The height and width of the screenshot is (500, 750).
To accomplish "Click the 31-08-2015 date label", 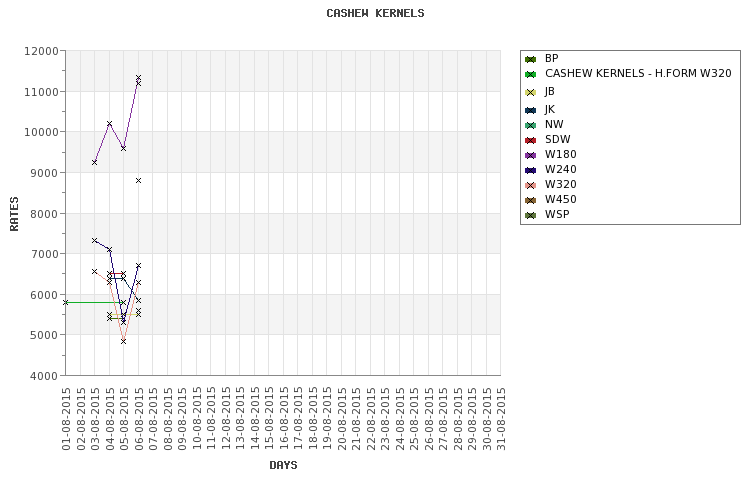I will click(x=501, y=419).
